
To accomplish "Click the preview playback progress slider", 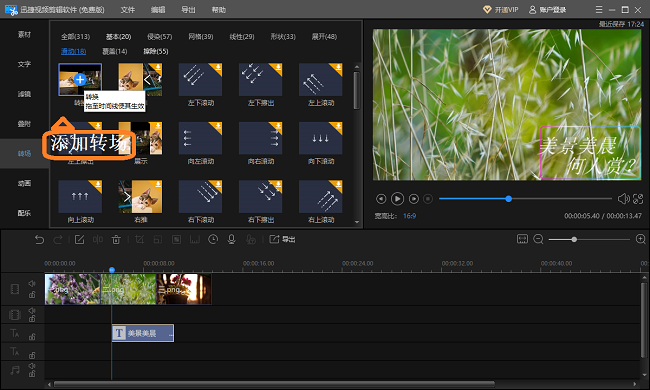I will [x=525, y=199].
